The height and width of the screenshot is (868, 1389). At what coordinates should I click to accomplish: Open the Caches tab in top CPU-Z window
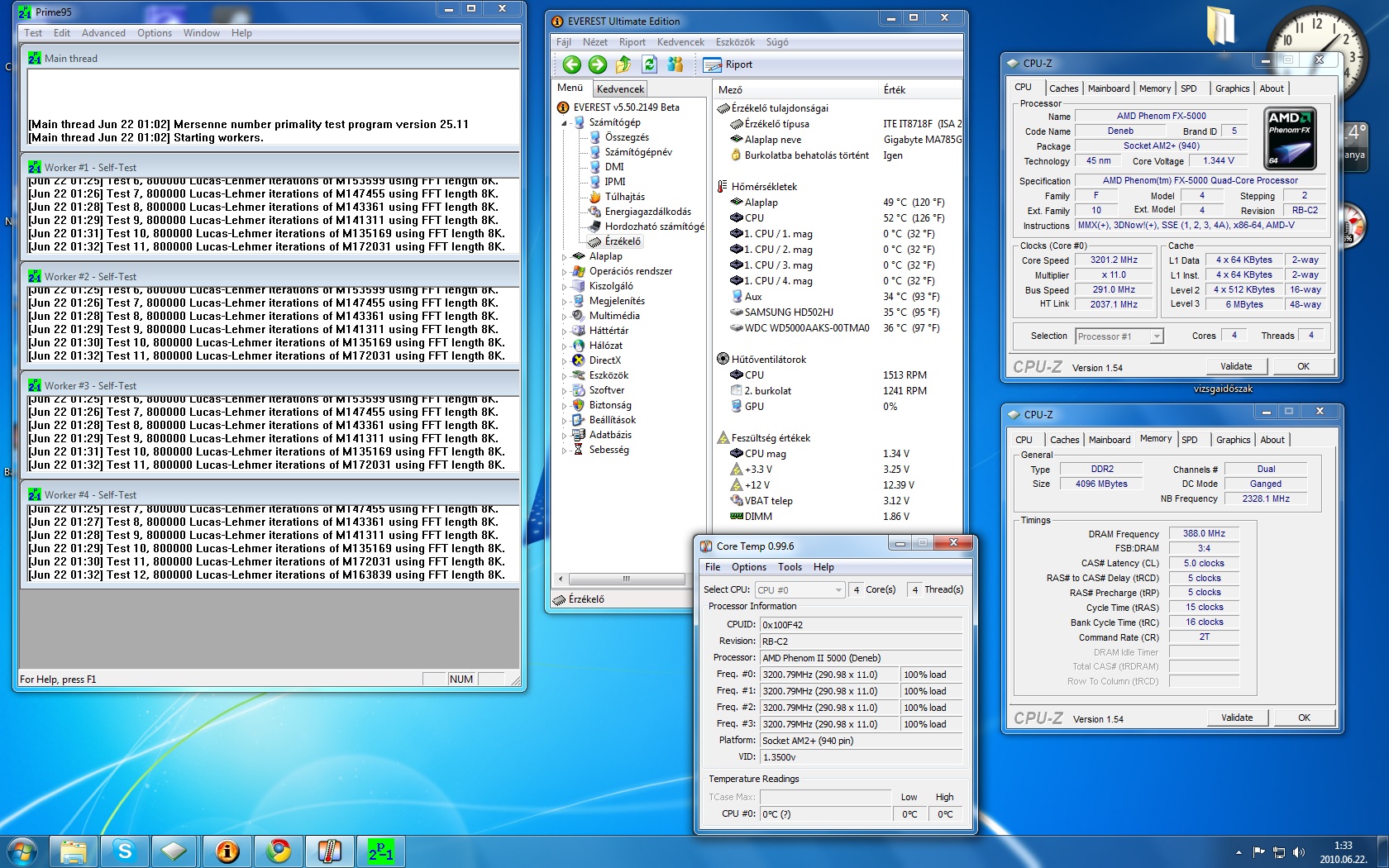tap(1063, 88)
